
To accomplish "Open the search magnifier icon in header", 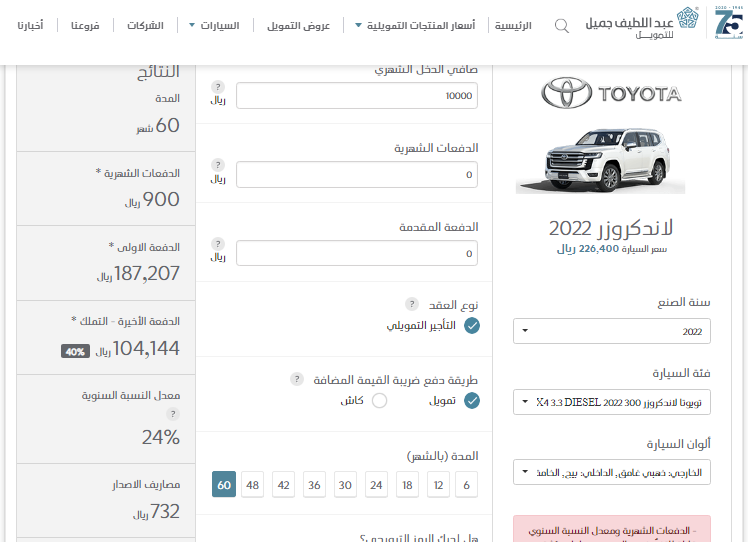I will [562, 26].
